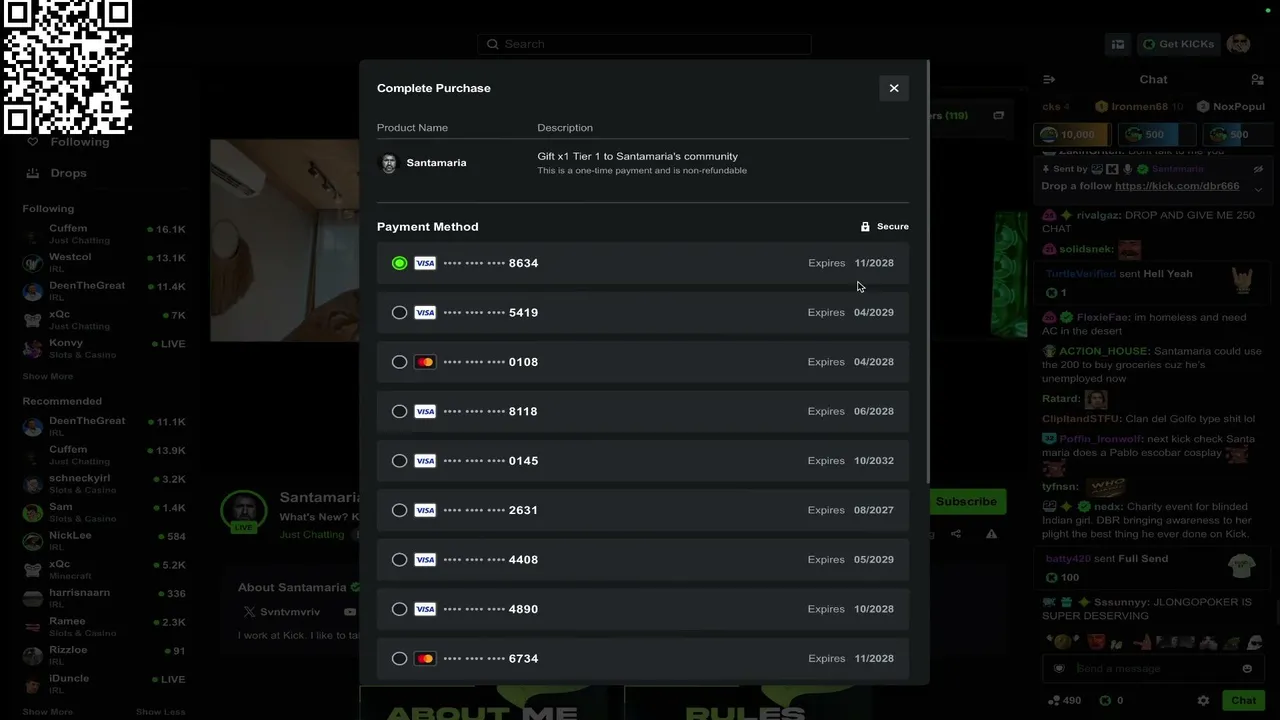Pick the Visa card ending in 0145

(x=643, y=461)
